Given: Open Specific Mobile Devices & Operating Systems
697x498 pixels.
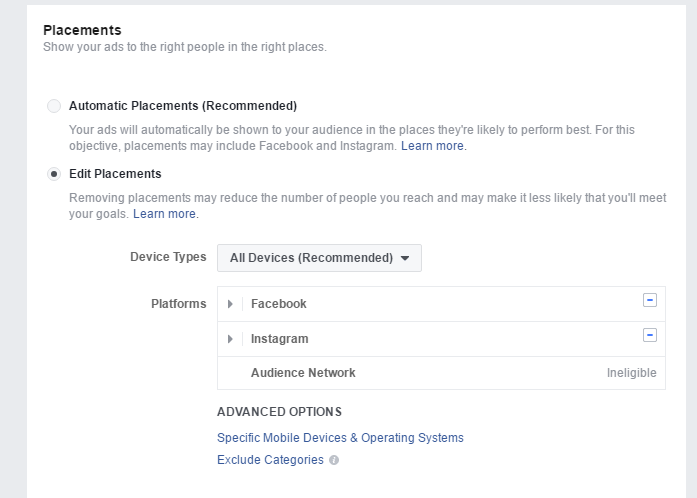Looking at the screenshot, I should pos(340,438).
